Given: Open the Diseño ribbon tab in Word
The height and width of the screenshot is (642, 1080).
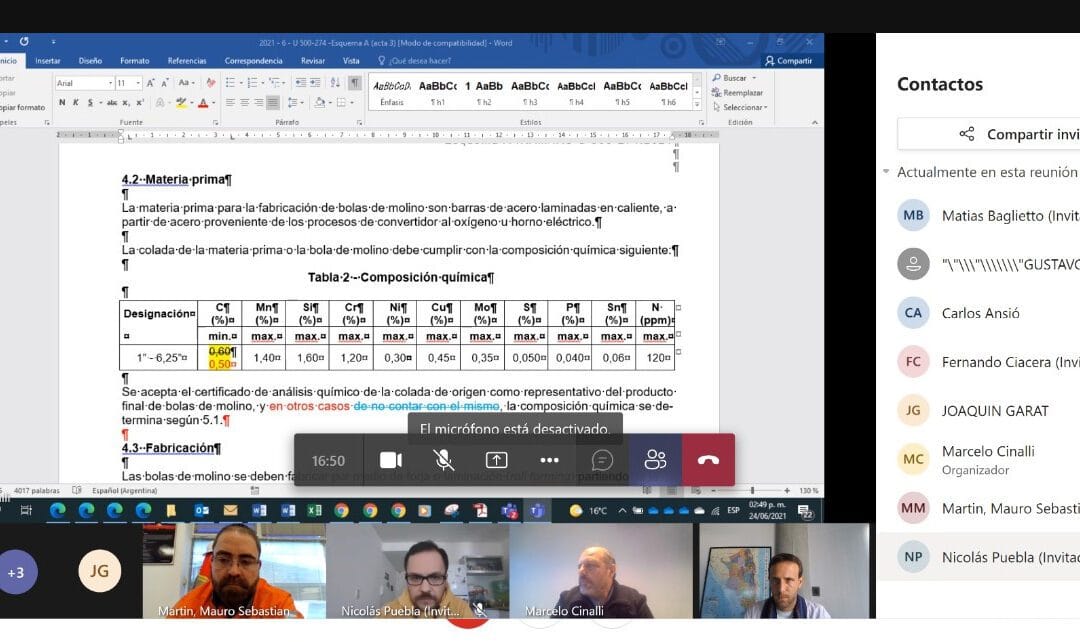Looking at the screenshot, I should tap(90, 61).
